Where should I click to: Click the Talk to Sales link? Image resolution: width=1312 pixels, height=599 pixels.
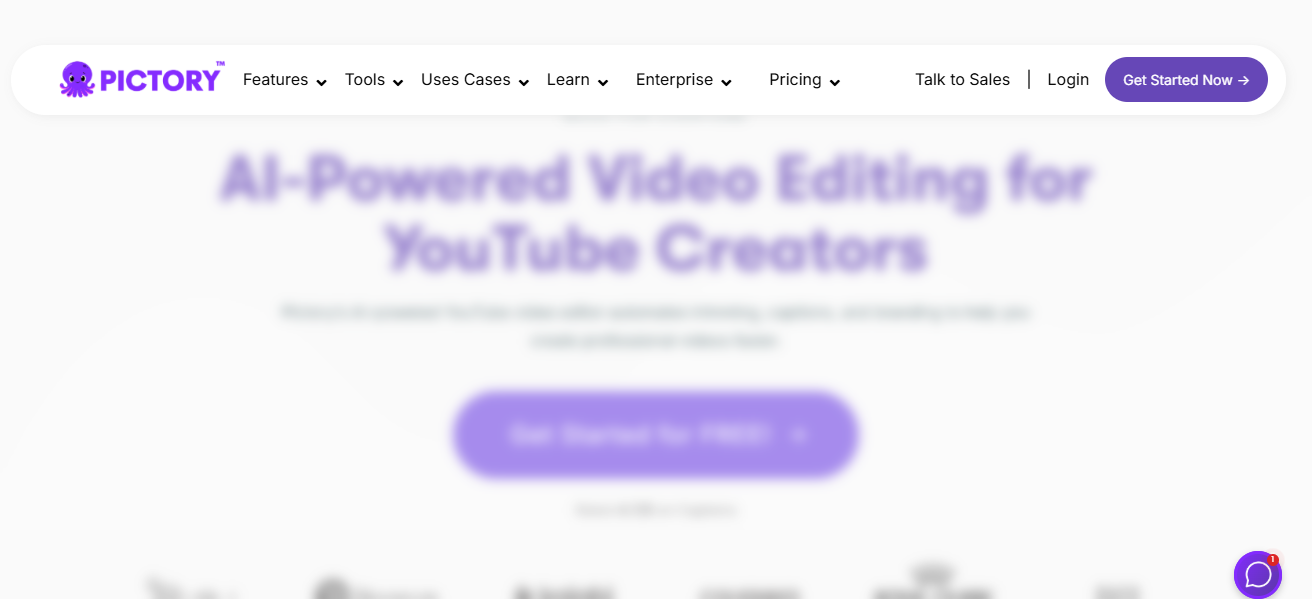[962, 80]
